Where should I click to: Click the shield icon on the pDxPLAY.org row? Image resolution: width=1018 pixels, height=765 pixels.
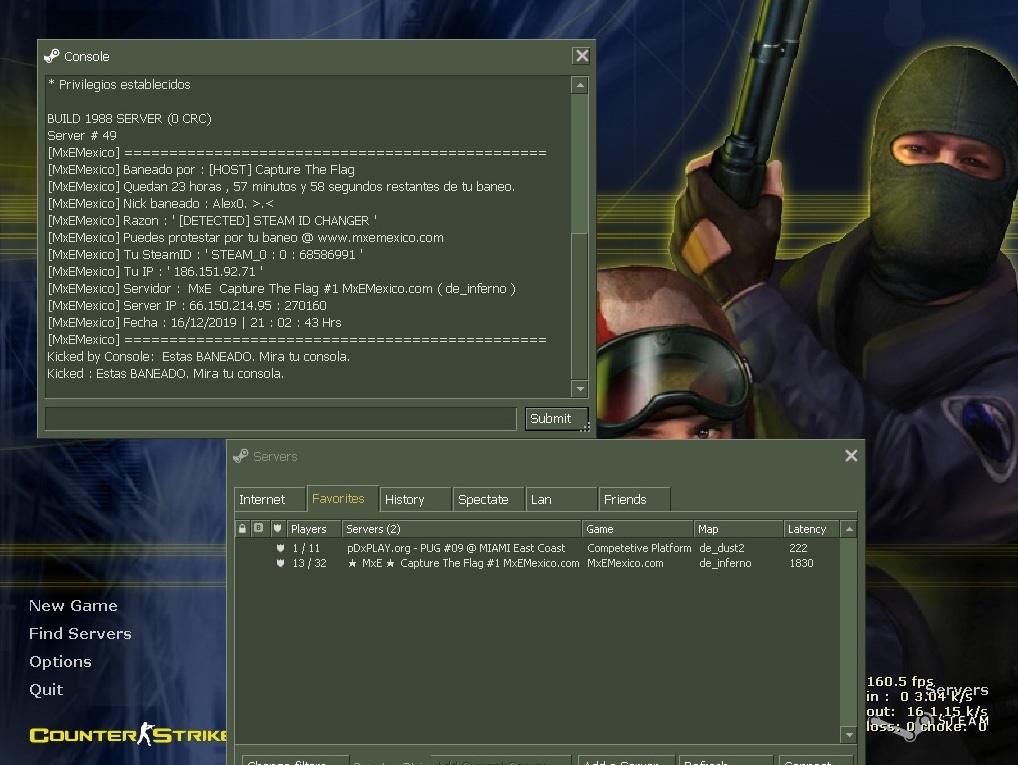point(280,548)
